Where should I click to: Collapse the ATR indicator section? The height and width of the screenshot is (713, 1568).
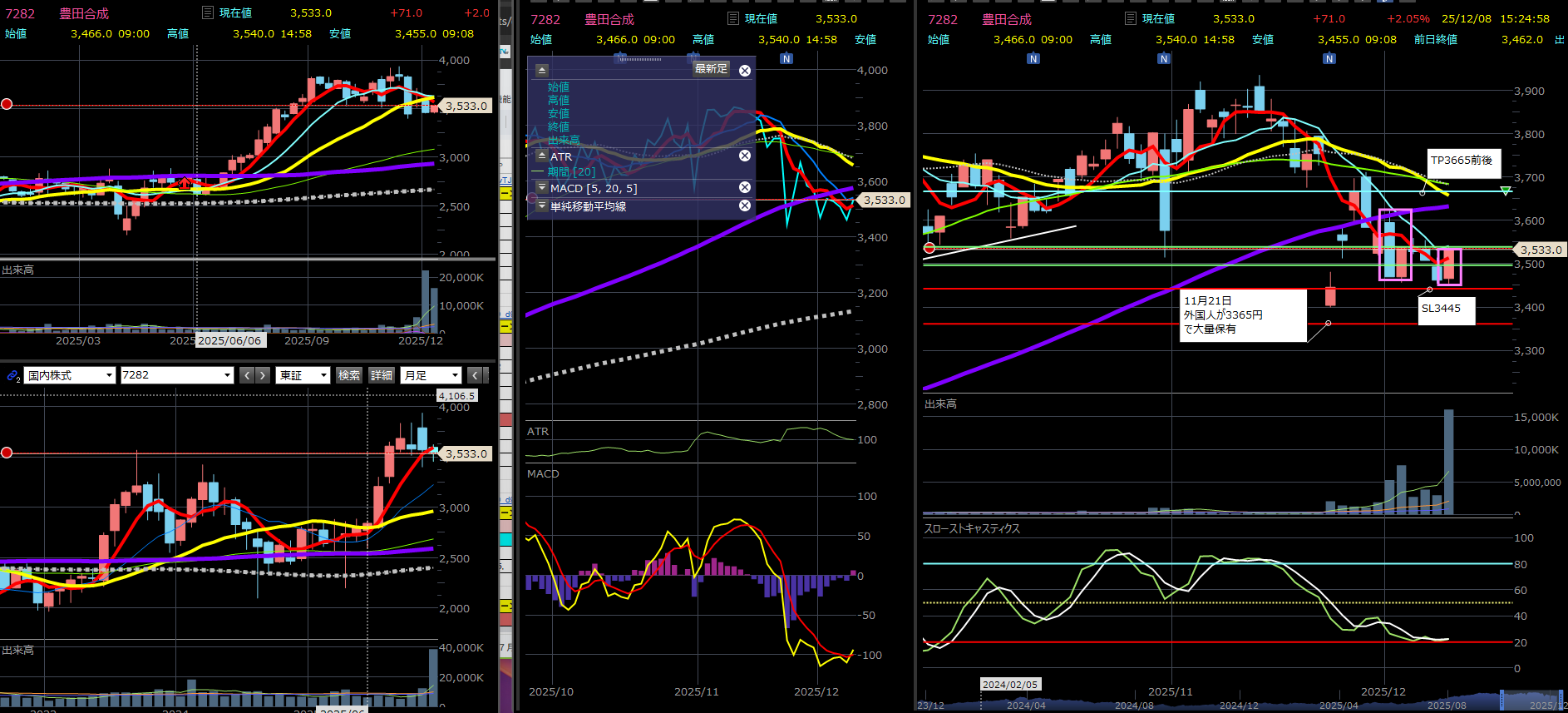click(542, 156)
